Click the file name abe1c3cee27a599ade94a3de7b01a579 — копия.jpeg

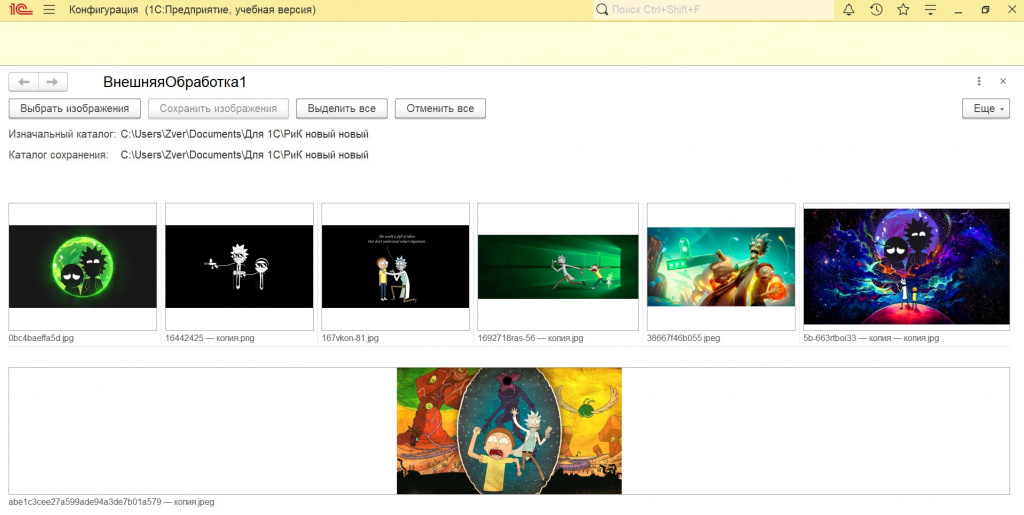[x=111, y=502]
